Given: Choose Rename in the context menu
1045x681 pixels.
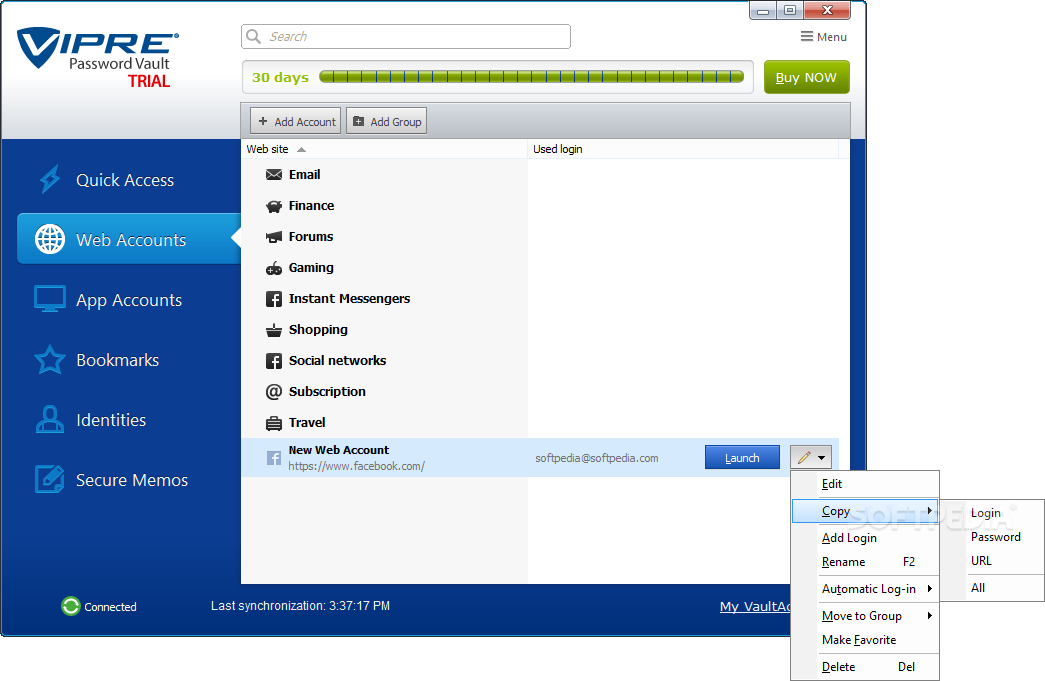Looking at the screenshot, I should click(865, 562).
